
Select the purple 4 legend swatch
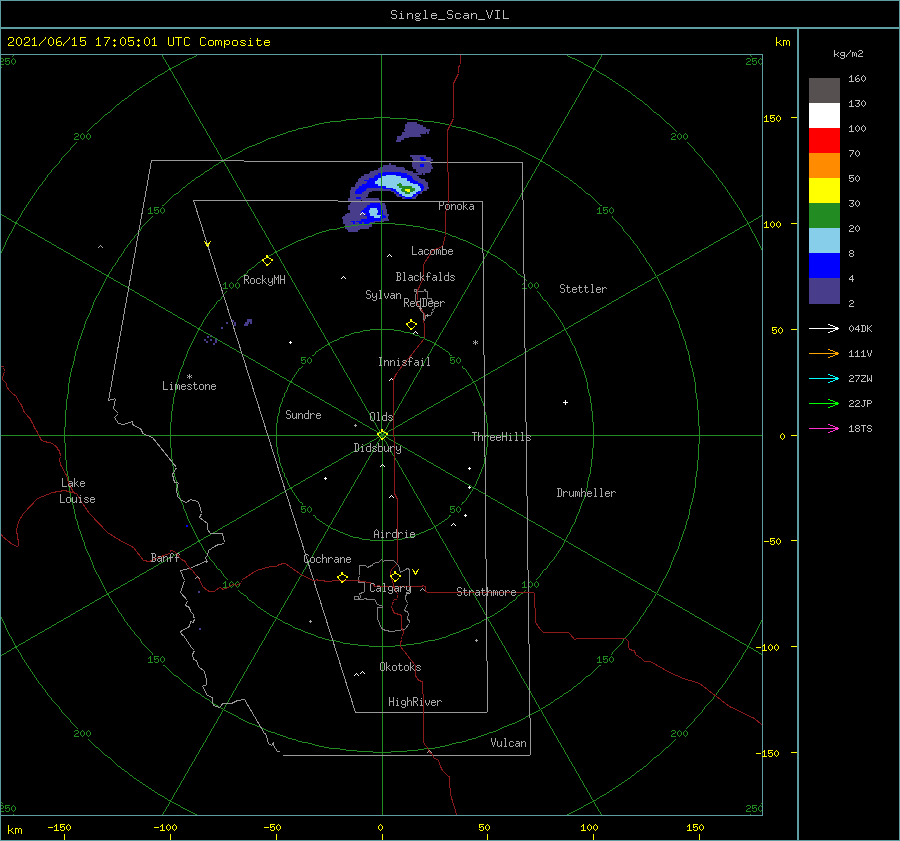tap(824, 290)
